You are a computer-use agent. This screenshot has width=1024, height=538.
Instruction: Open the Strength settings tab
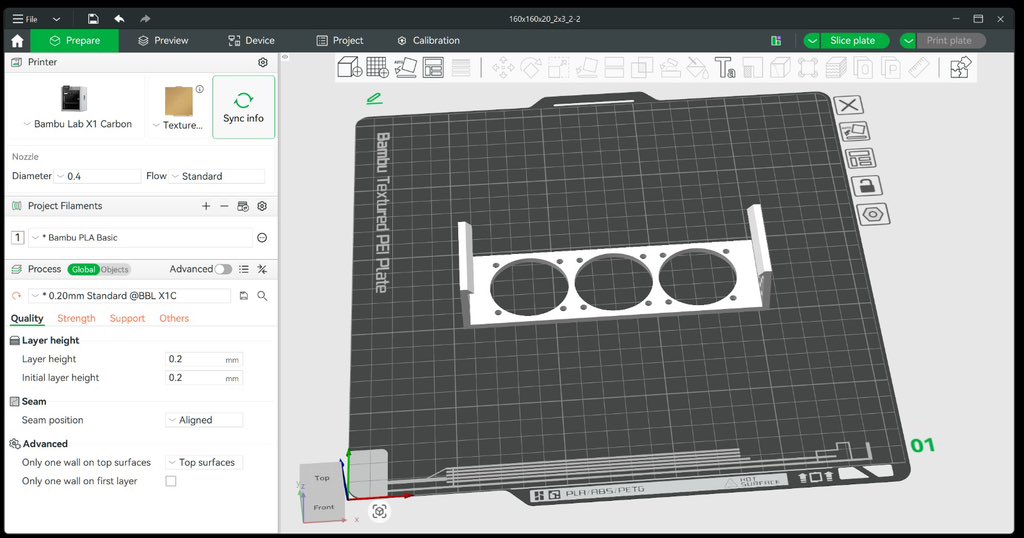pos(76,319)
